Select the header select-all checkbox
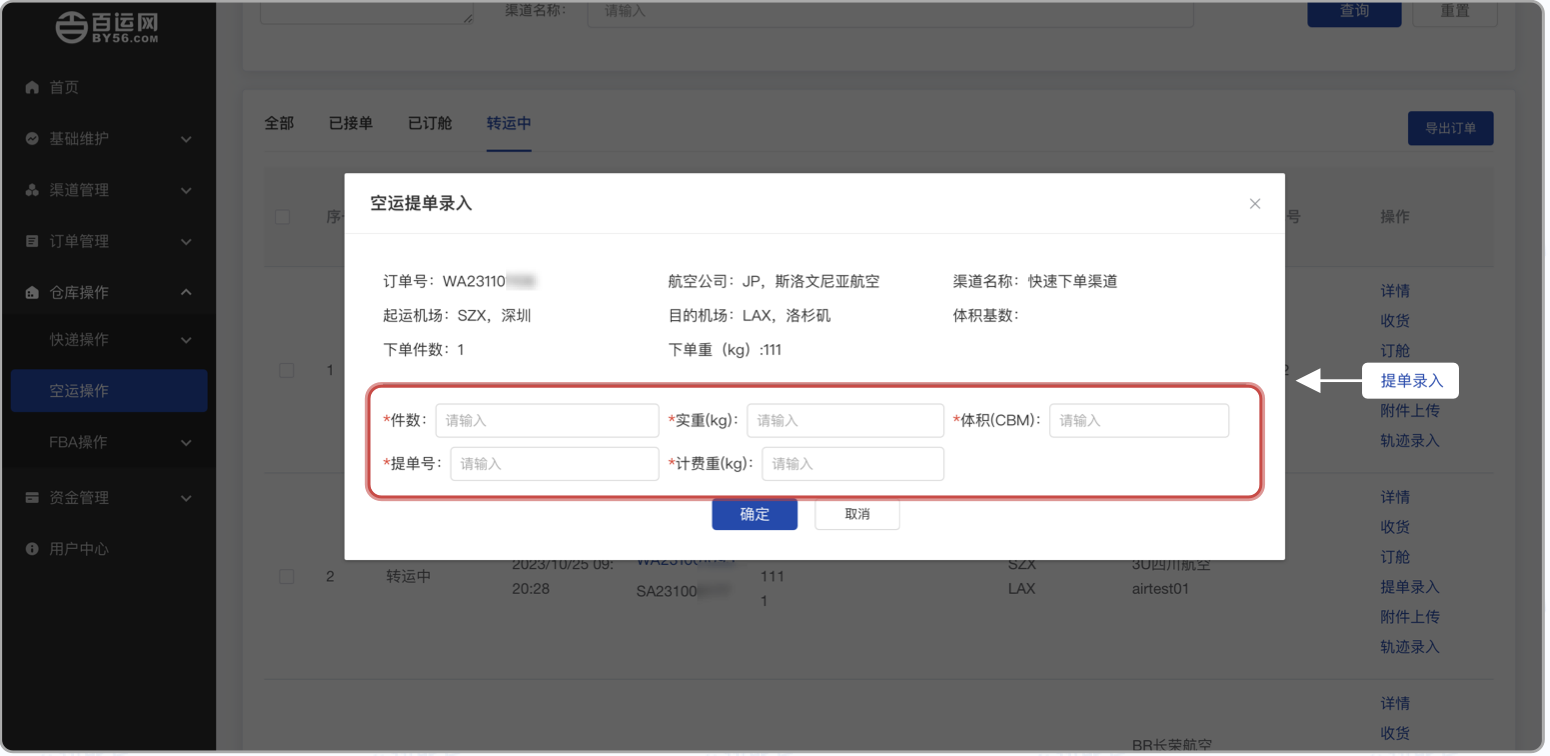Screen dimensions: 1550x756 (x=281, y=217)
